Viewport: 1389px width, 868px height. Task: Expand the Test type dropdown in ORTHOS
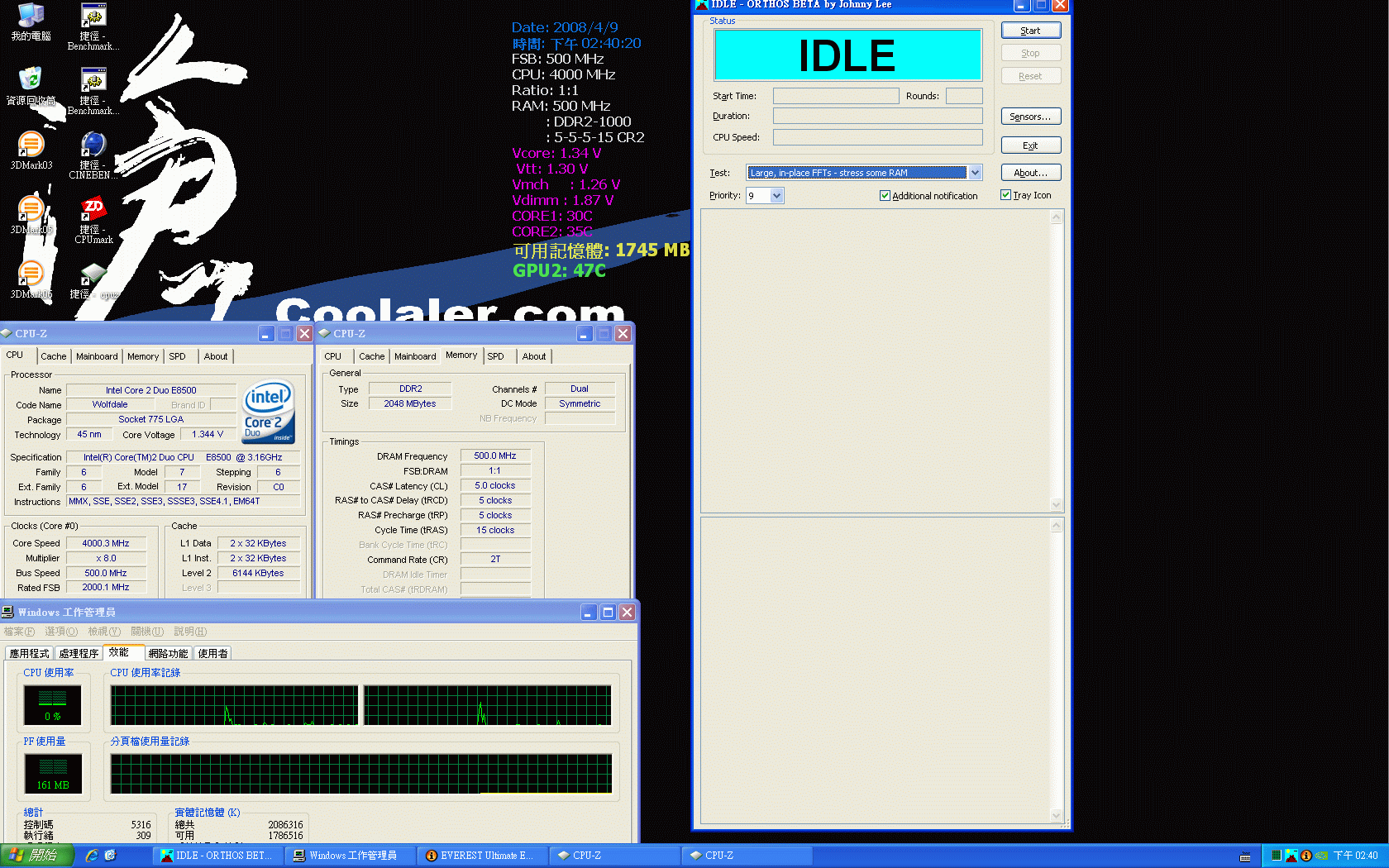pos(975,173)
